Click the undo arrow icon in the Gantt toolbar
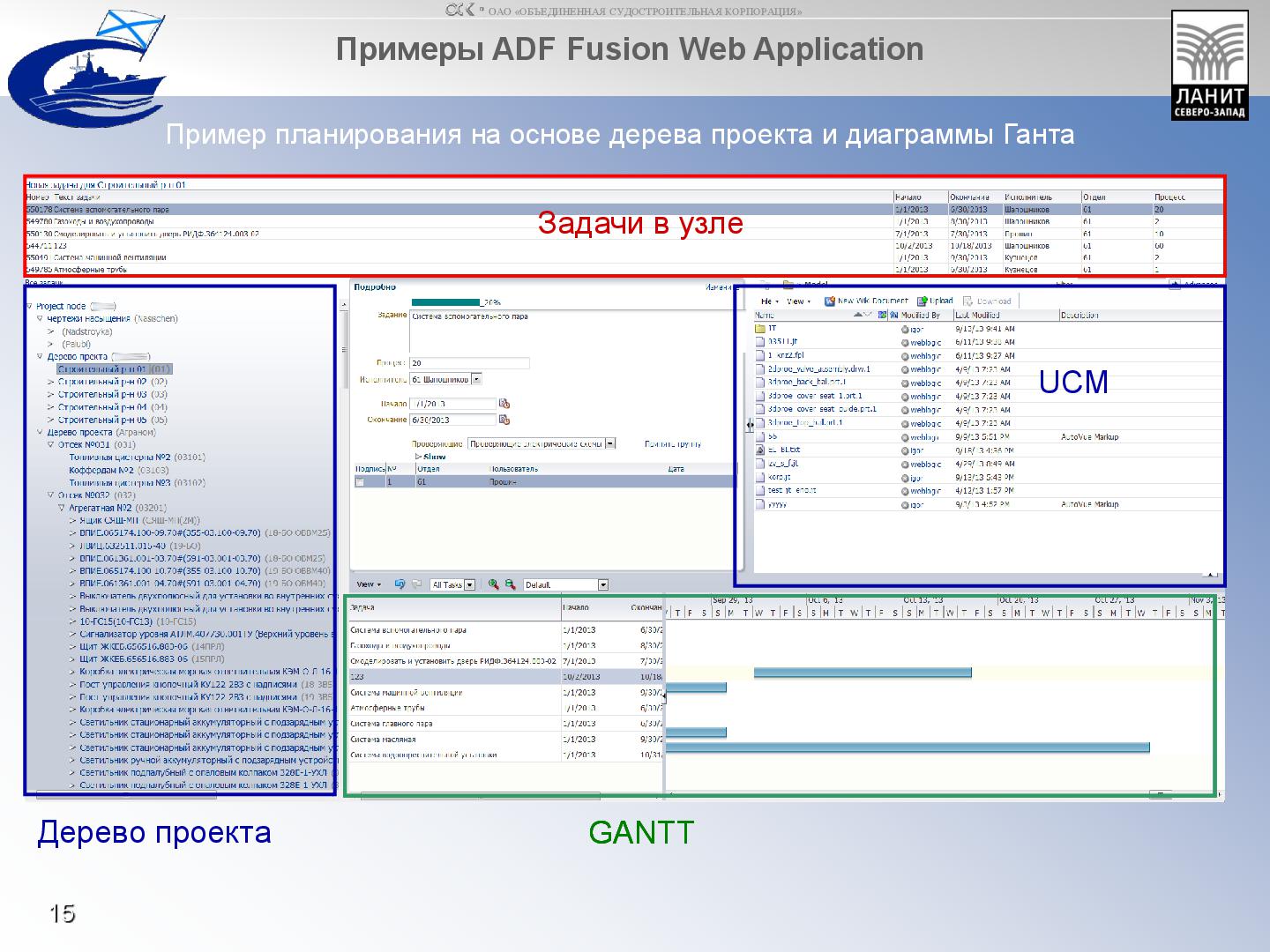Screen dimensions: 1270x952 click(400, 584)
